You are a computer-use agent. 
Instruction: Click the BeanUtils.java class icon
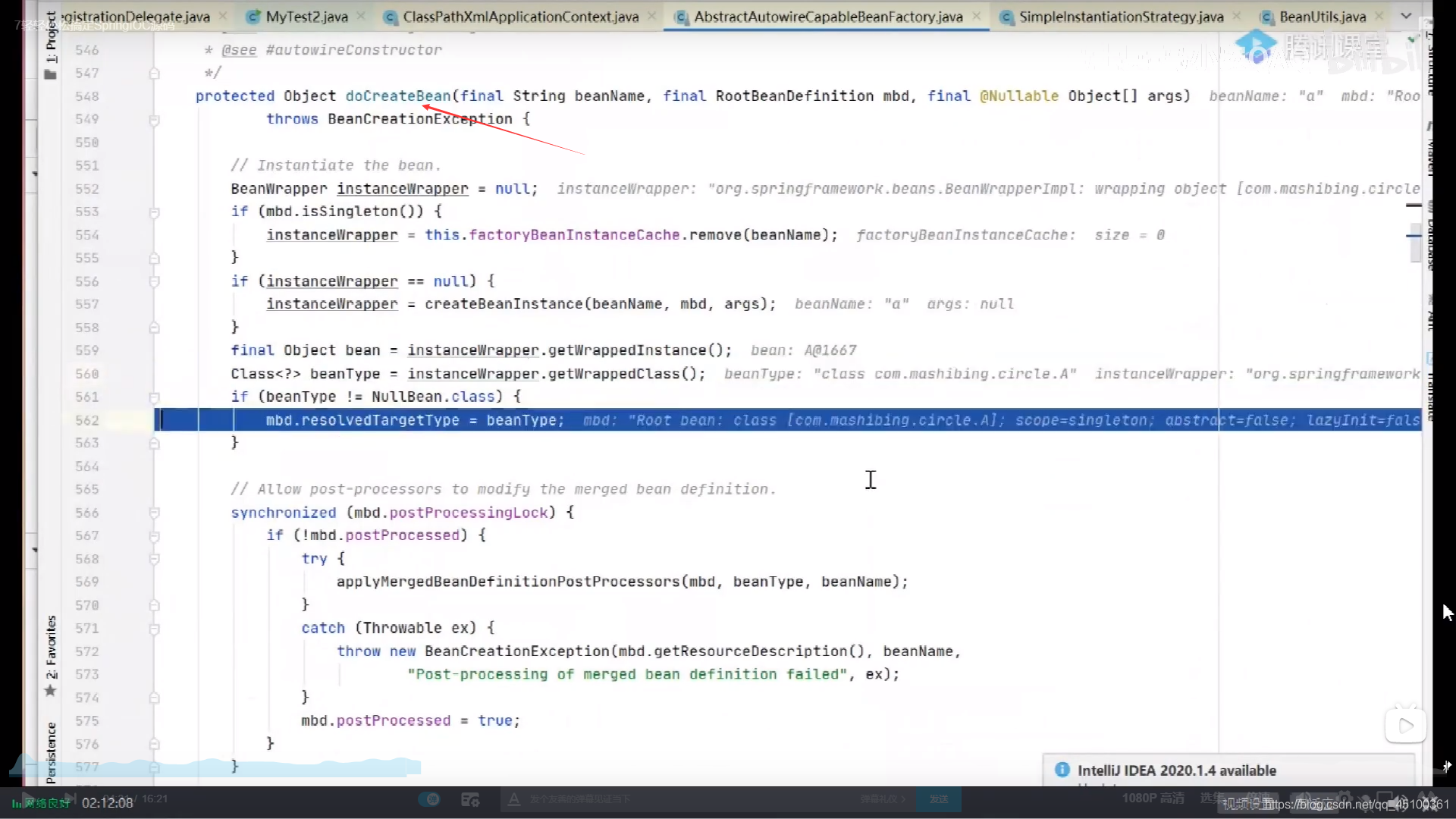(1266, 17)
